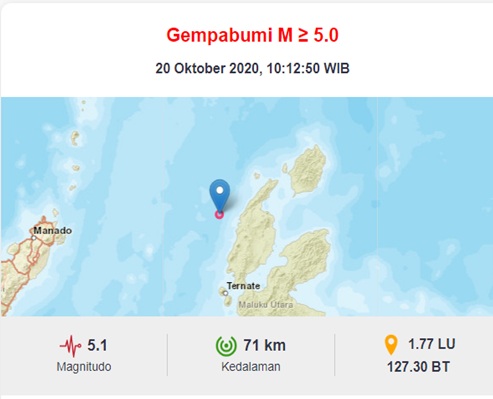Click the 1.77 LU latitude value
The image size is (493, 399).
click(x=432, y=344)
